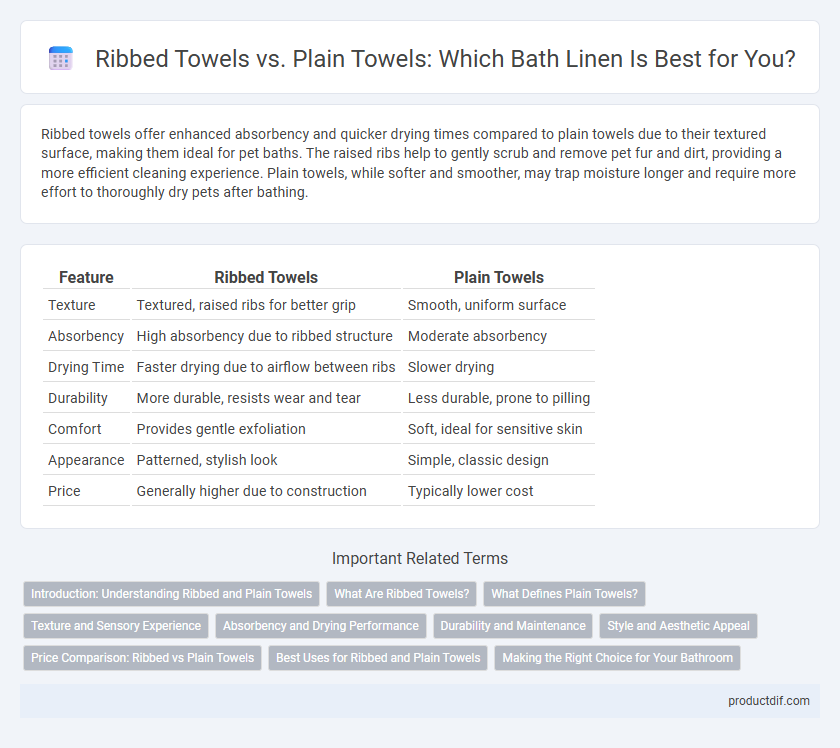Open 'Best Uses for Ribbed and Plain Towels' tag
The height and width of the screenshot is (748, 840).
(378, 658)
